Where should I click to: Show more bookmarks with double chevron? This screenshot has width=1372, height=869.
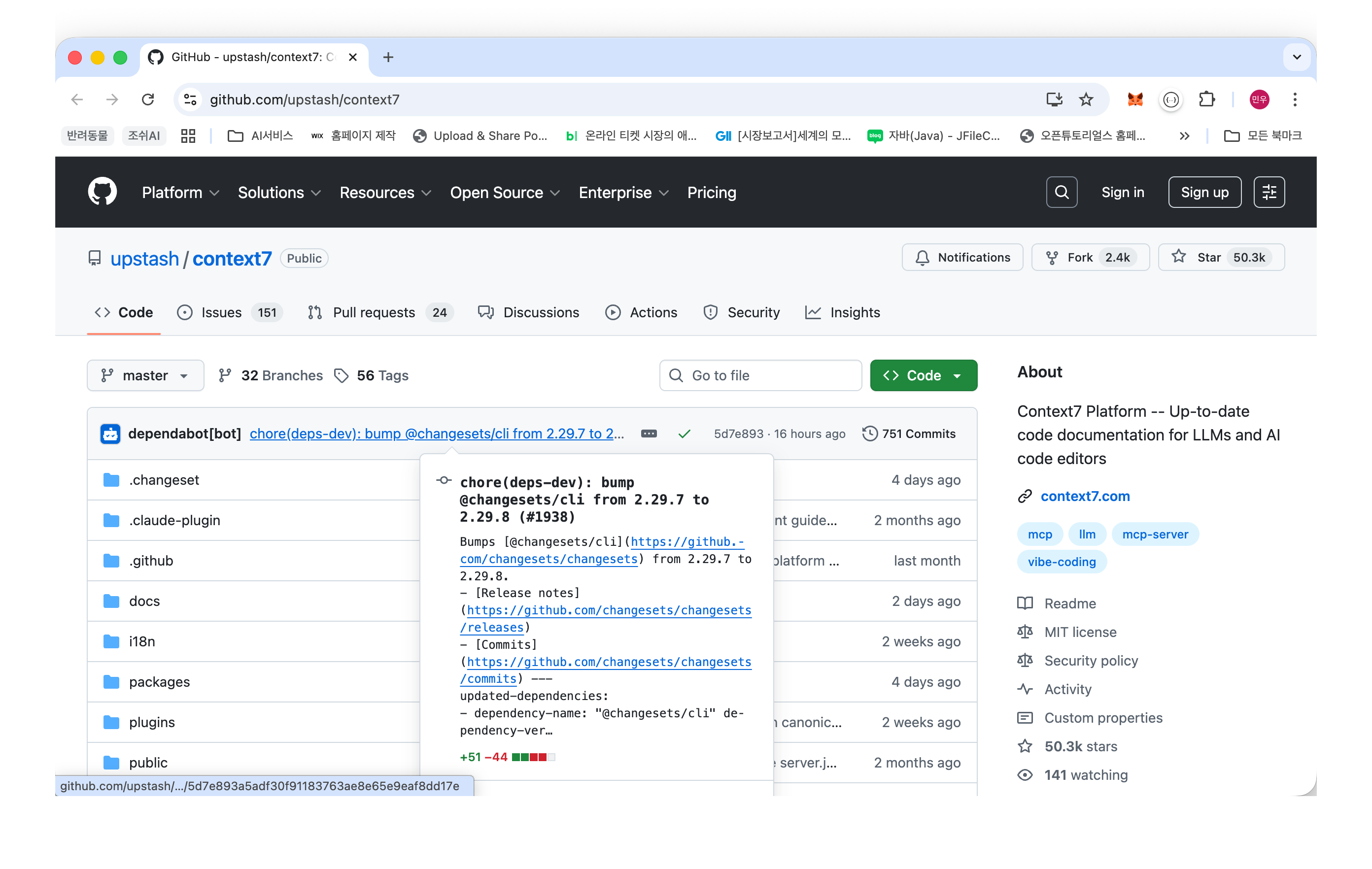click(1184, 135)
